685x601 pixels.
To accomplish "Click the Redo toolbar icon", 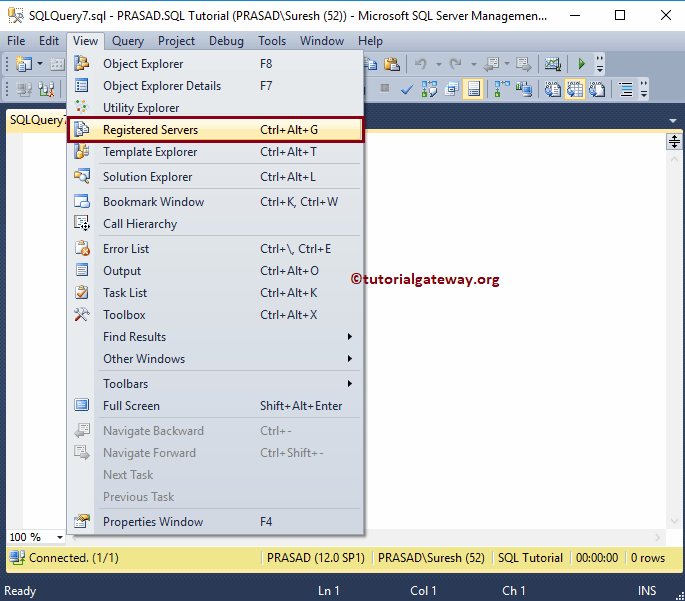I will tap(456, 64).
